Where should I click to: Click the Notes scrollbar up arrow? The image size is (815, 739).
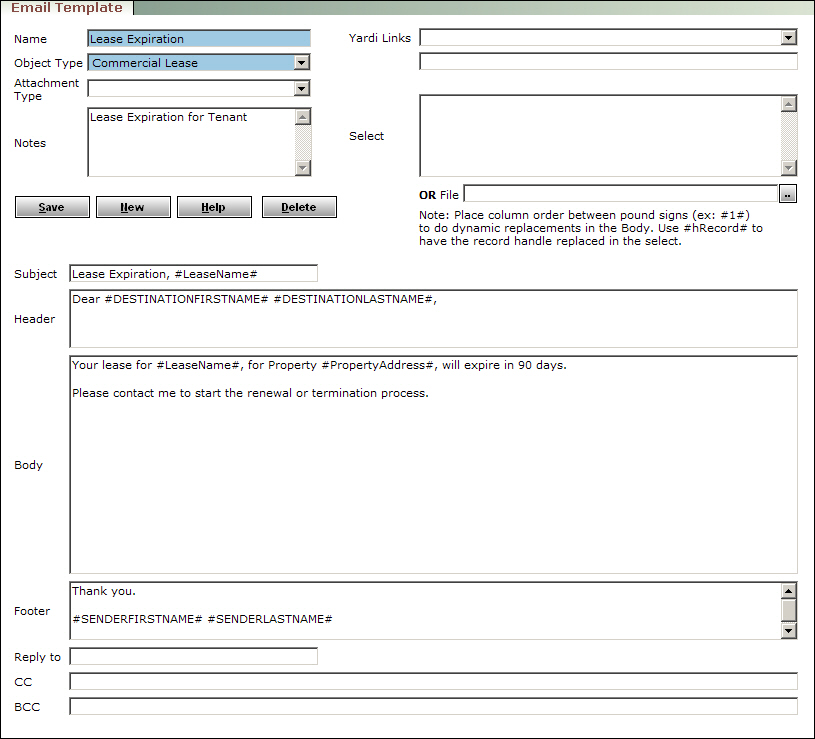tap(302, 114)
